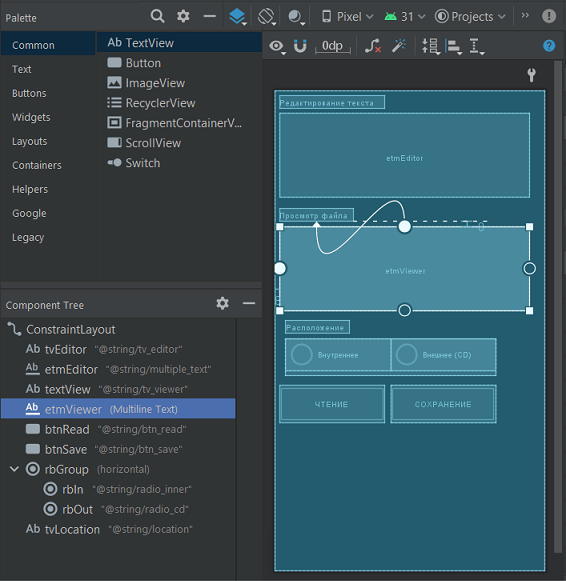
Task: Select Design Surface layers icon
Action: tap(237, 16)
